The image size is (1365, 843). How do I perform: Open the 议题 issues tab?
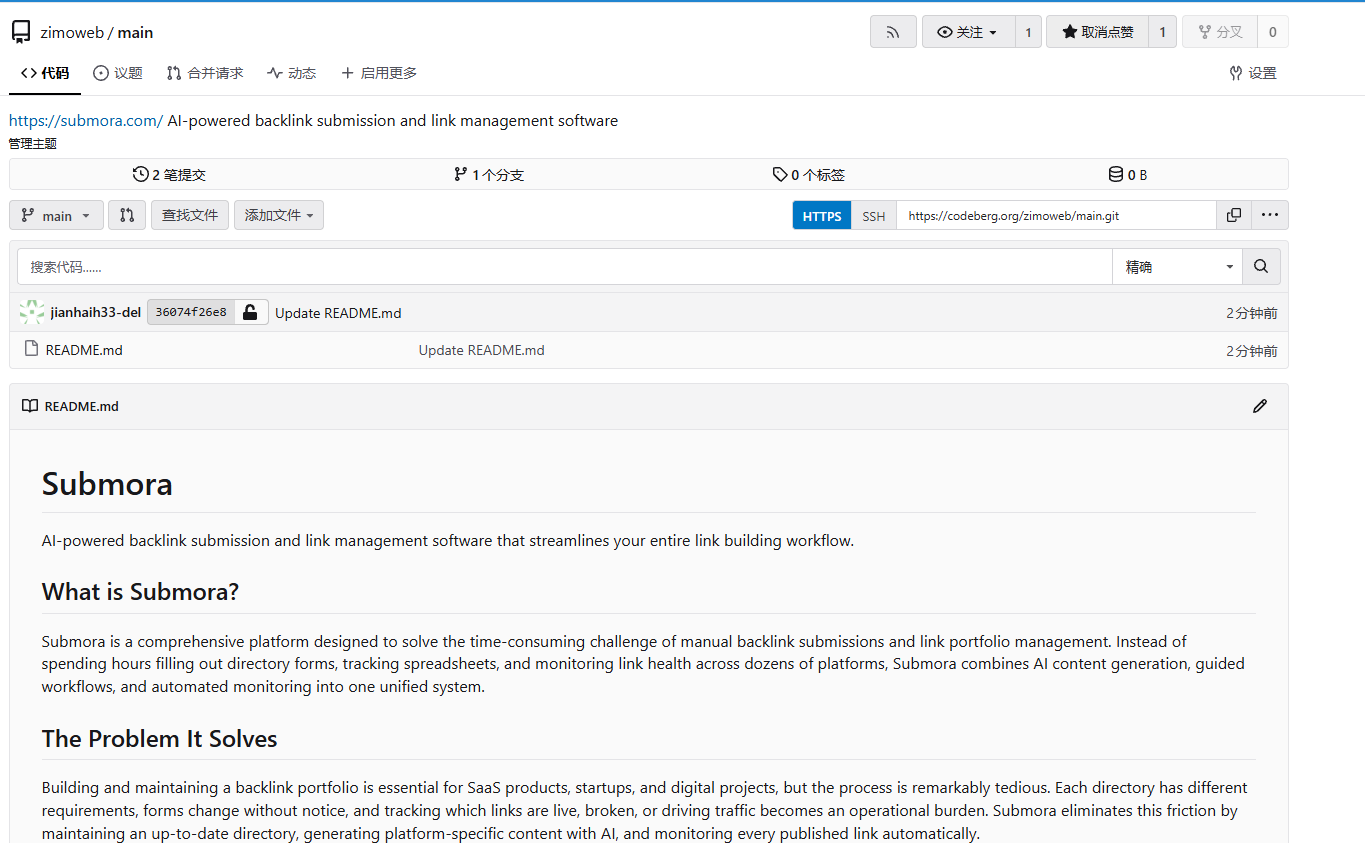point(118,73)
